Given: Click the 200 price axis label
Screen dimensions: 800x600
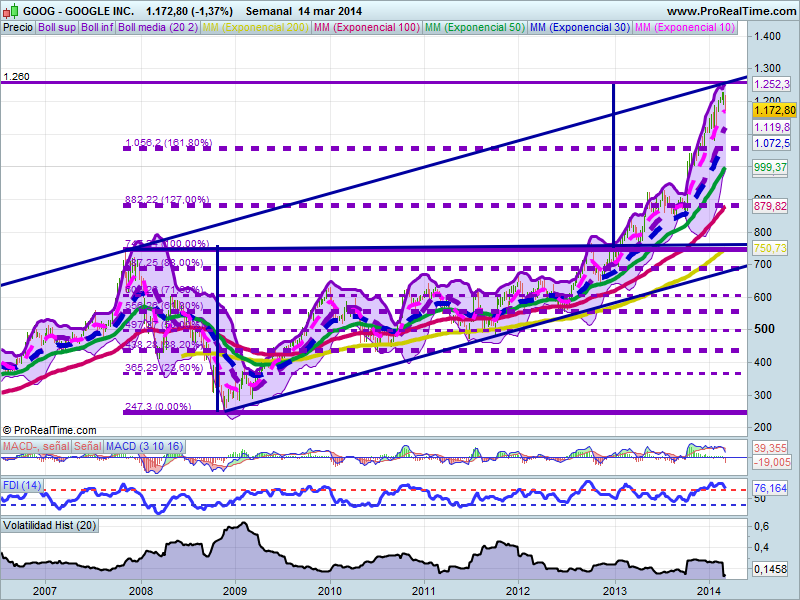Looking at the screenshot, I should click(x=763, y=427).
